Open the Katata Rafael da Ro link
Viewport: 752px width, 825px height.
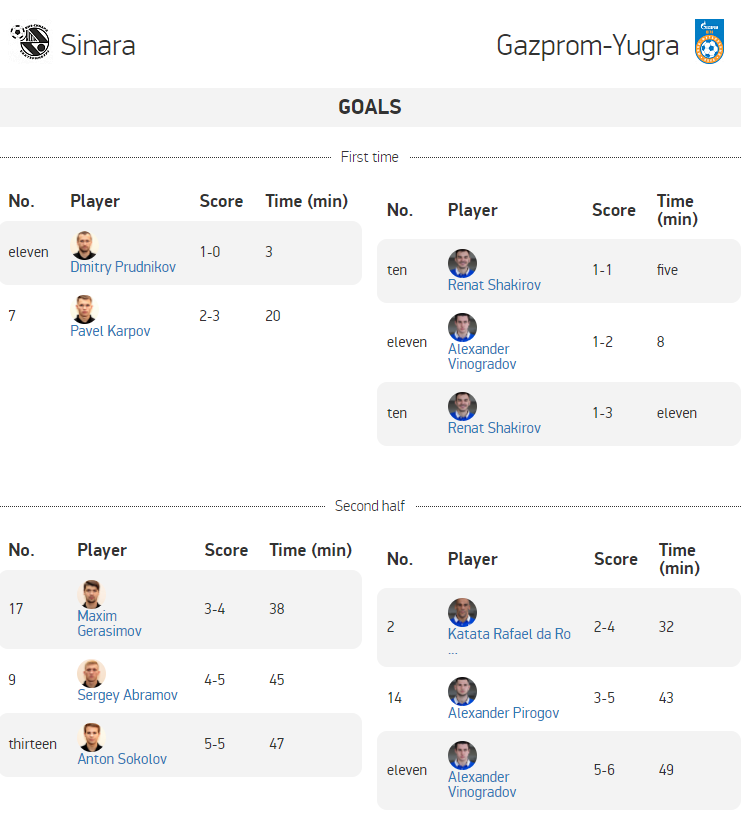(x=509, y=634)
